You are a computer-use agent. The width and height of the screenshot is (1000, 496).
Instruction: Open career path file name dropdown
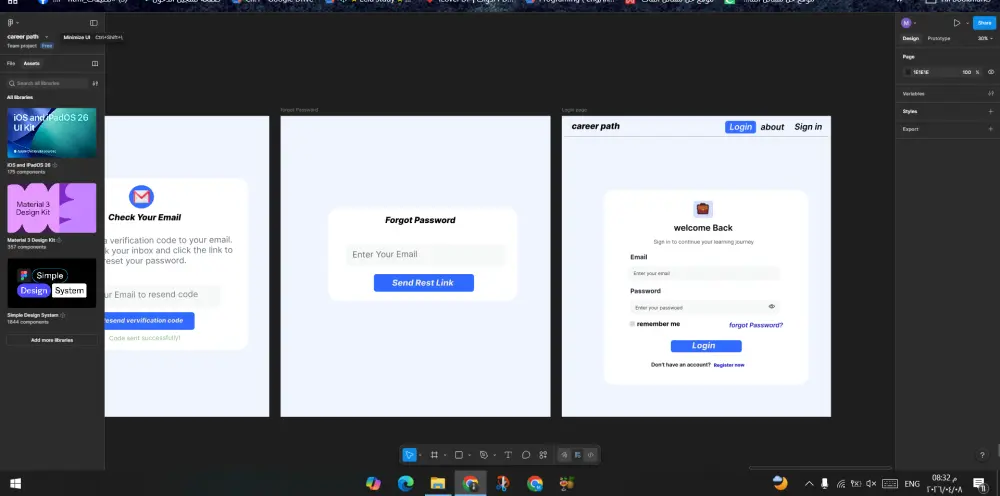pyautogui.click(x=47, y=37)
